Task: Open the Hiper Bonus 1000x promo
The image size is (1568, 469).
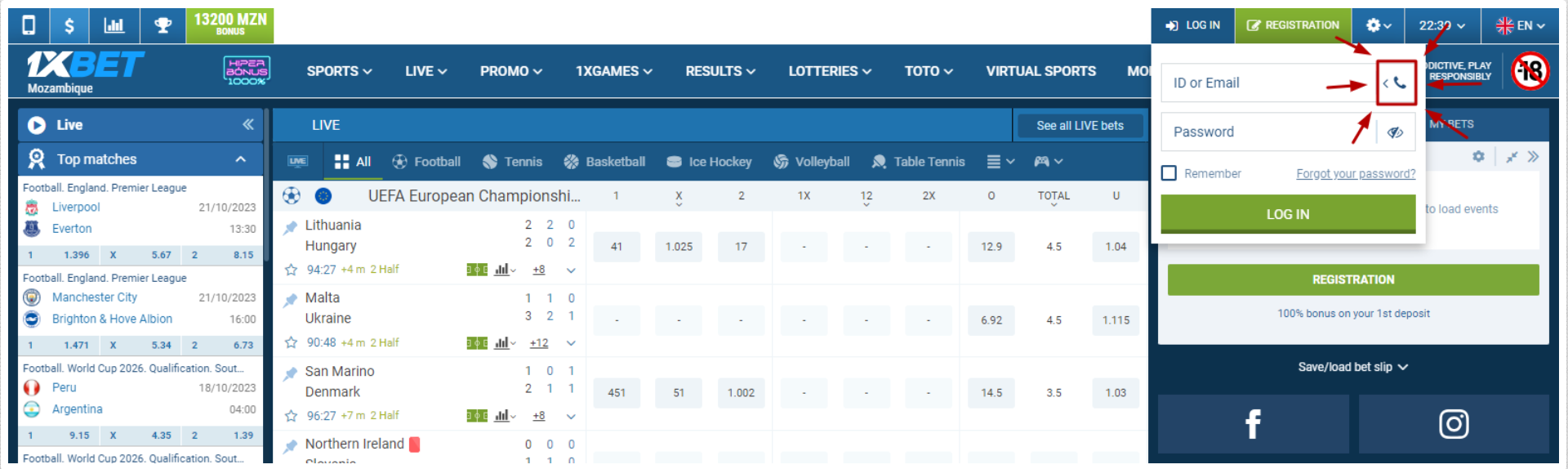Action: [247, 71]
